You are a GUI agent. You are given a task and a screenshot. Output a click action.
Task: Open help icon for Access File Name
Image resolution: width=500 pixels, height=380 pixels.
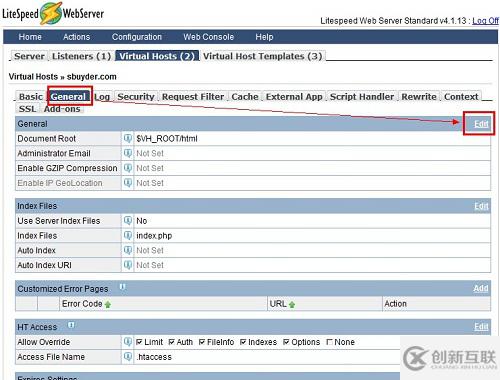click(x=128, y=356)
